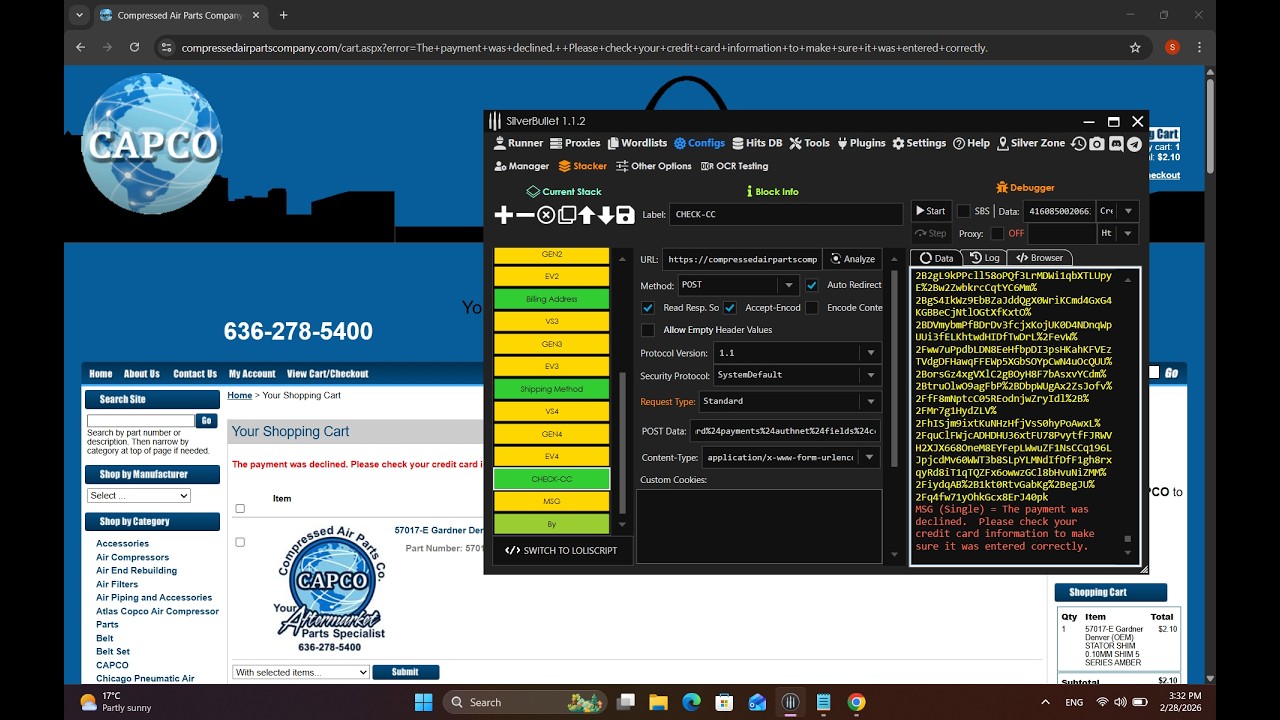Click the Start button in the debugger
1280x720 pixels.
click(930, 211)
